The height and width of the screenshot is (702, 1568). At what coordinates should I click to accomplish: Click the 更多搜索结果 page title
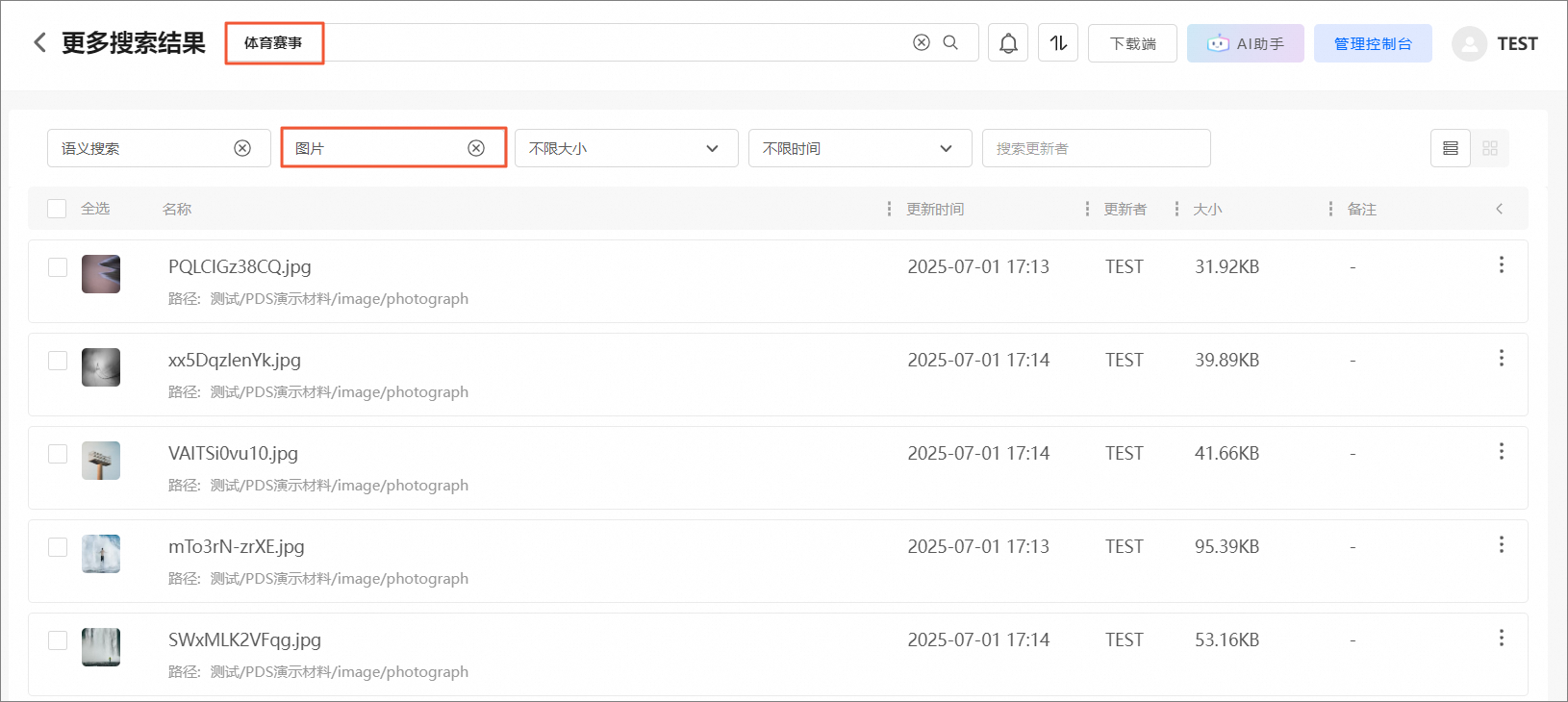coord(134,43)
